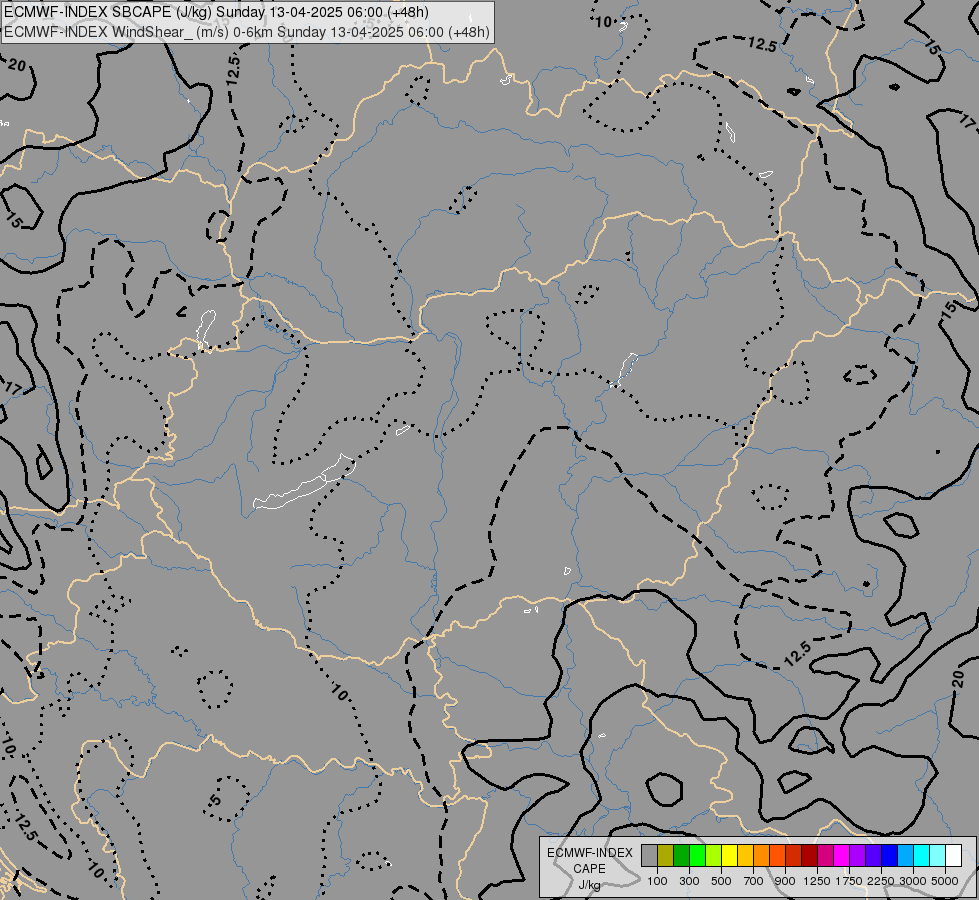Click the 500 legend value
The height and width of the screenshot is (900, 979).
click(721, 881)
